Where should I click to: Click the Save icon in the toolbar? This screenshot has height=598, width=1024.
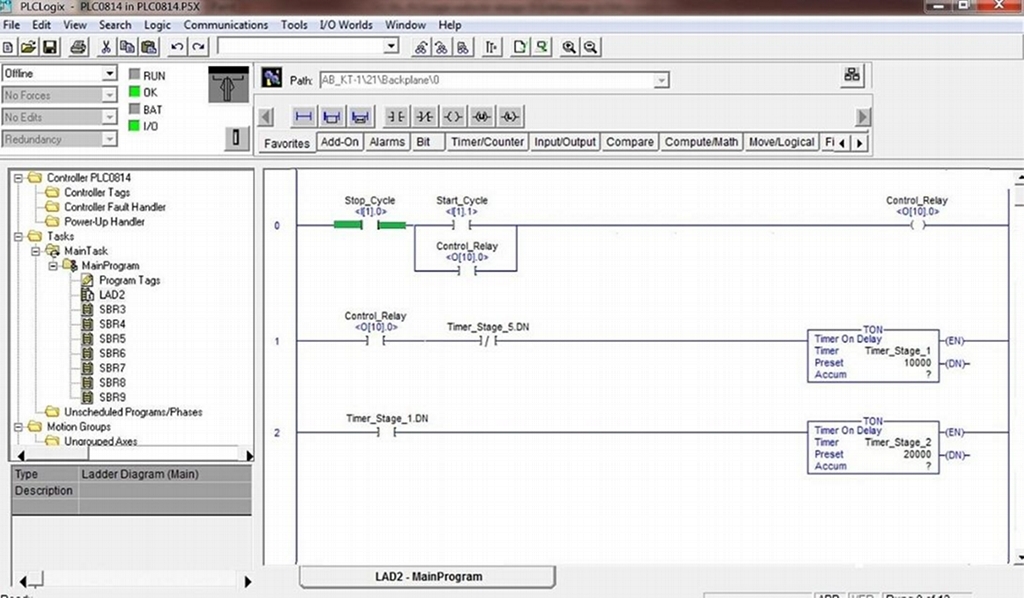coord(49,47)
